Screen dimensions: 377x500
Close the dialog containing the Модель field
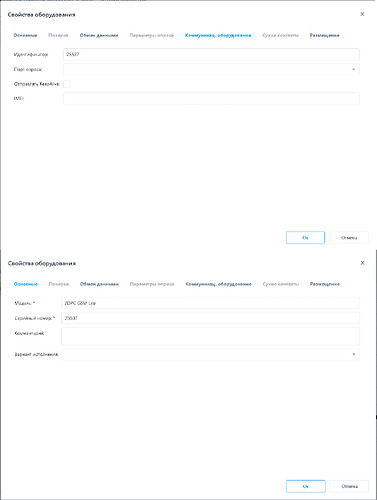(x=362, y=263)
